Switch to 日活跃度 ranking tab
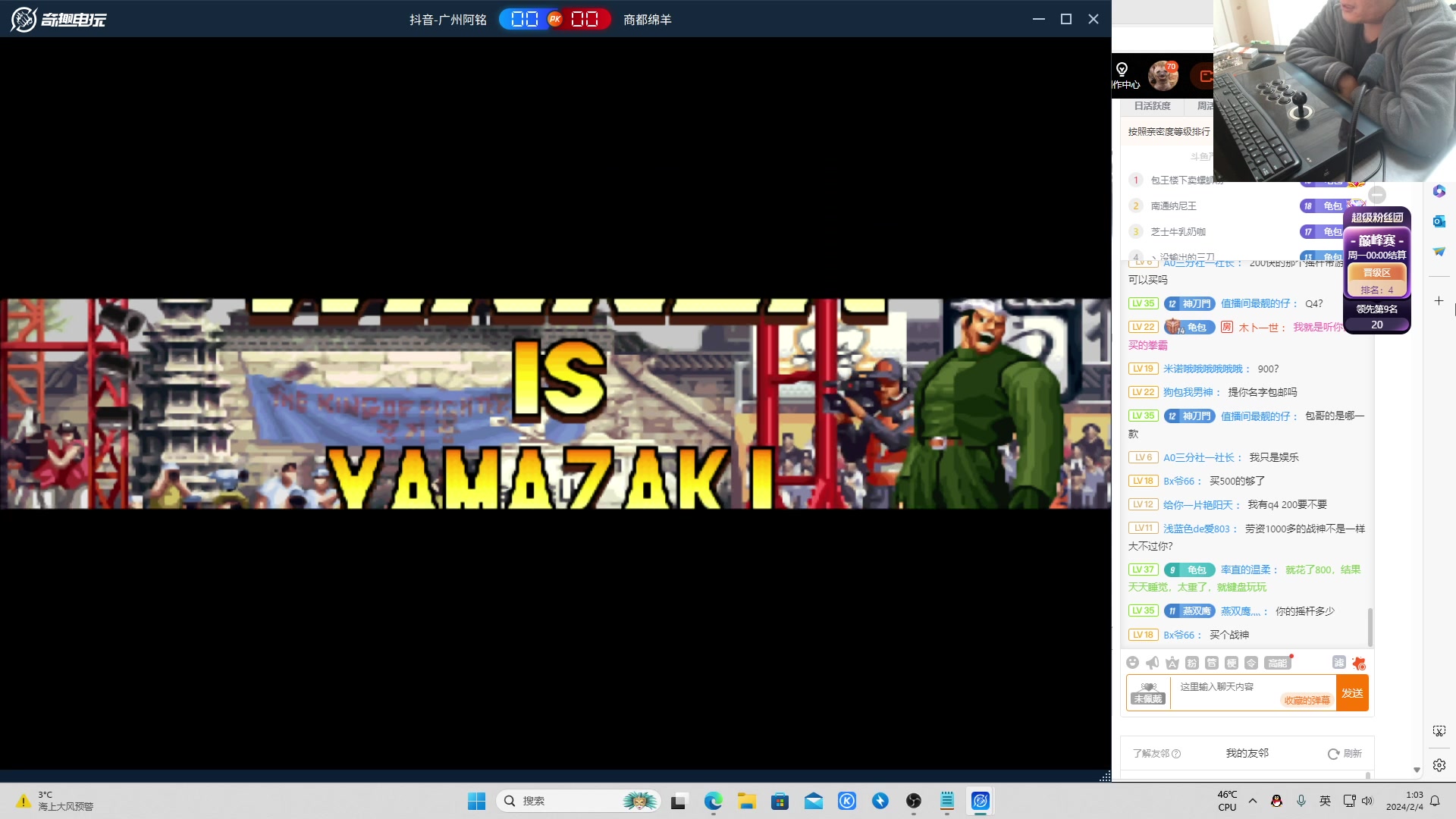 coord(1152,106)
